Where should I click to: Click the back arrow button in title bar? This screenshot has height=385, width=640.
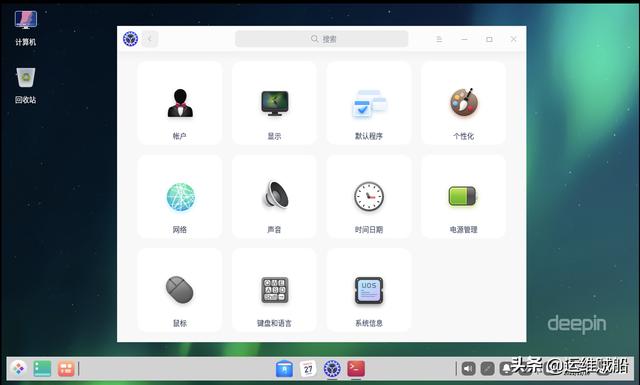[x=150, y=39]
